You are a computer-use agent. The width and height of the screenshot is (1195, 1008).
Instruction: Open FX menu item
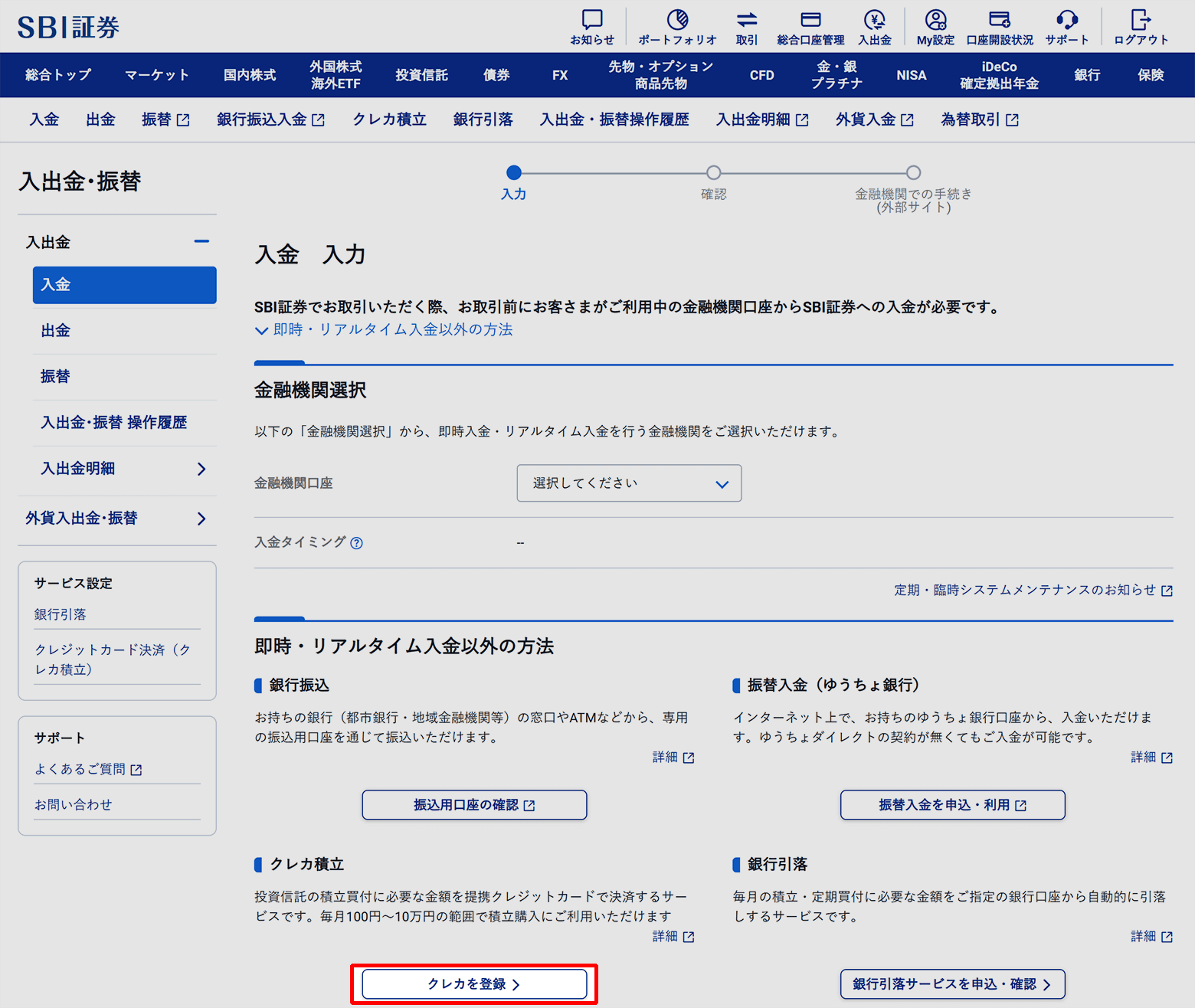point(560,75)
